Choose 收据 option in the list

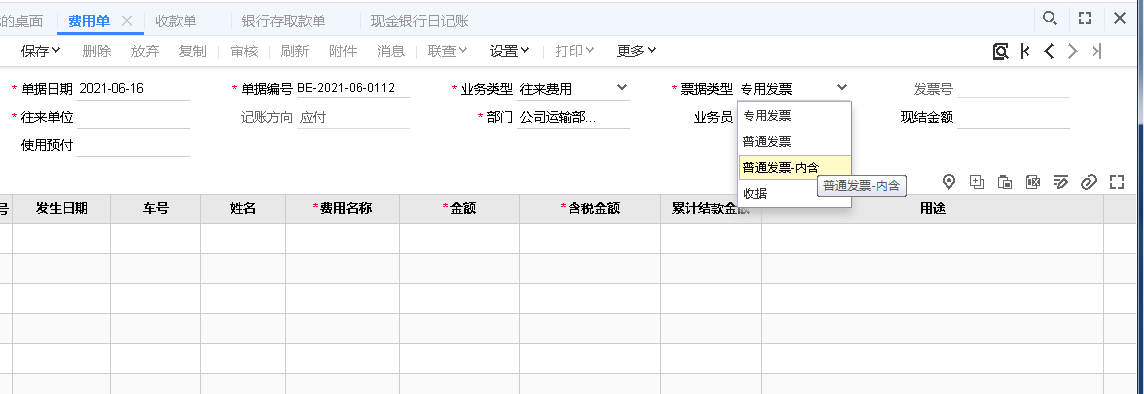click(x=795, y=194)
